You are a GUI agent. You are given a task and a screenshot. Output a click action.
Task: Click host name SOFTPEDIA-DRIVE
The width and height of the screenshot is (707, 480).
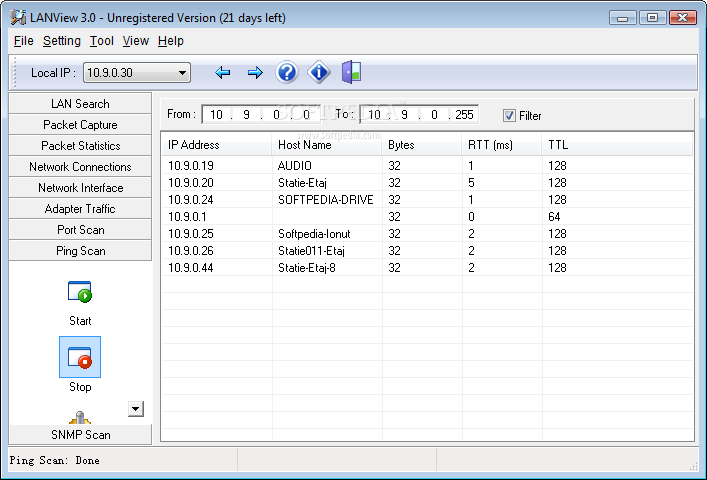pyautogui.click(x=326, y=200)
